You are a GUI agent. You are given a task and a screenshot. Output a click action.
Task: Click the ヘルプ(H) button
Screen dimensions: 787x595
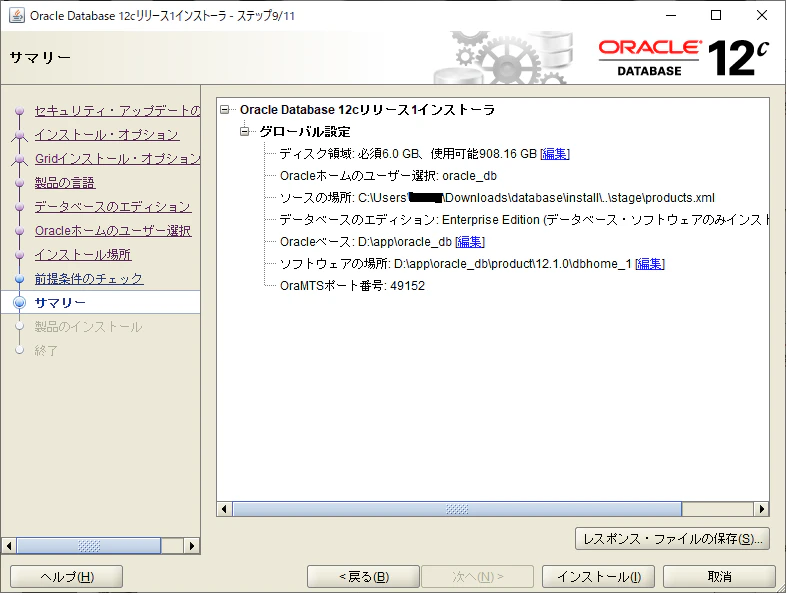[x=66, y=577]
